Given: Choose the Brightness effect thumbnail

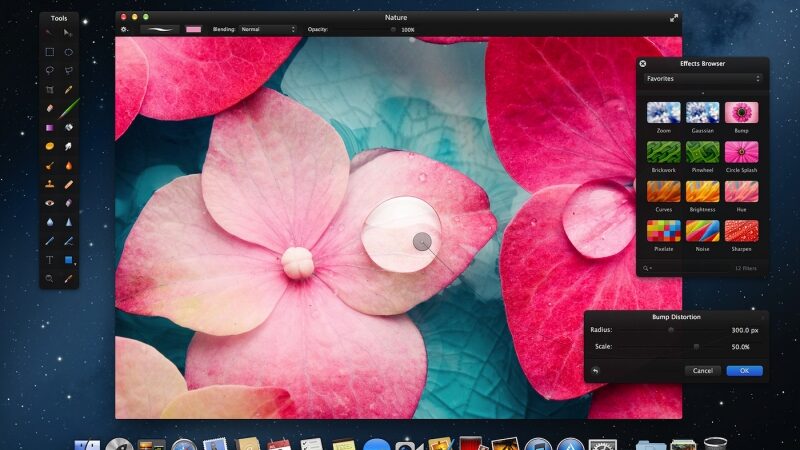Looking at the screenshot, I should [x=703, y=192].
